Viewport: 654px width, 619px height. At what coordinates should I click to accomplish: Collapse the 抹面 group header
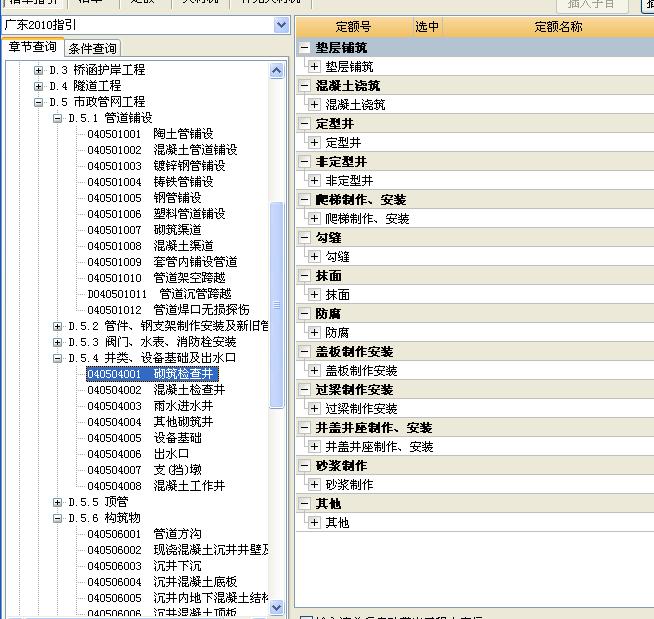point(304,276)
